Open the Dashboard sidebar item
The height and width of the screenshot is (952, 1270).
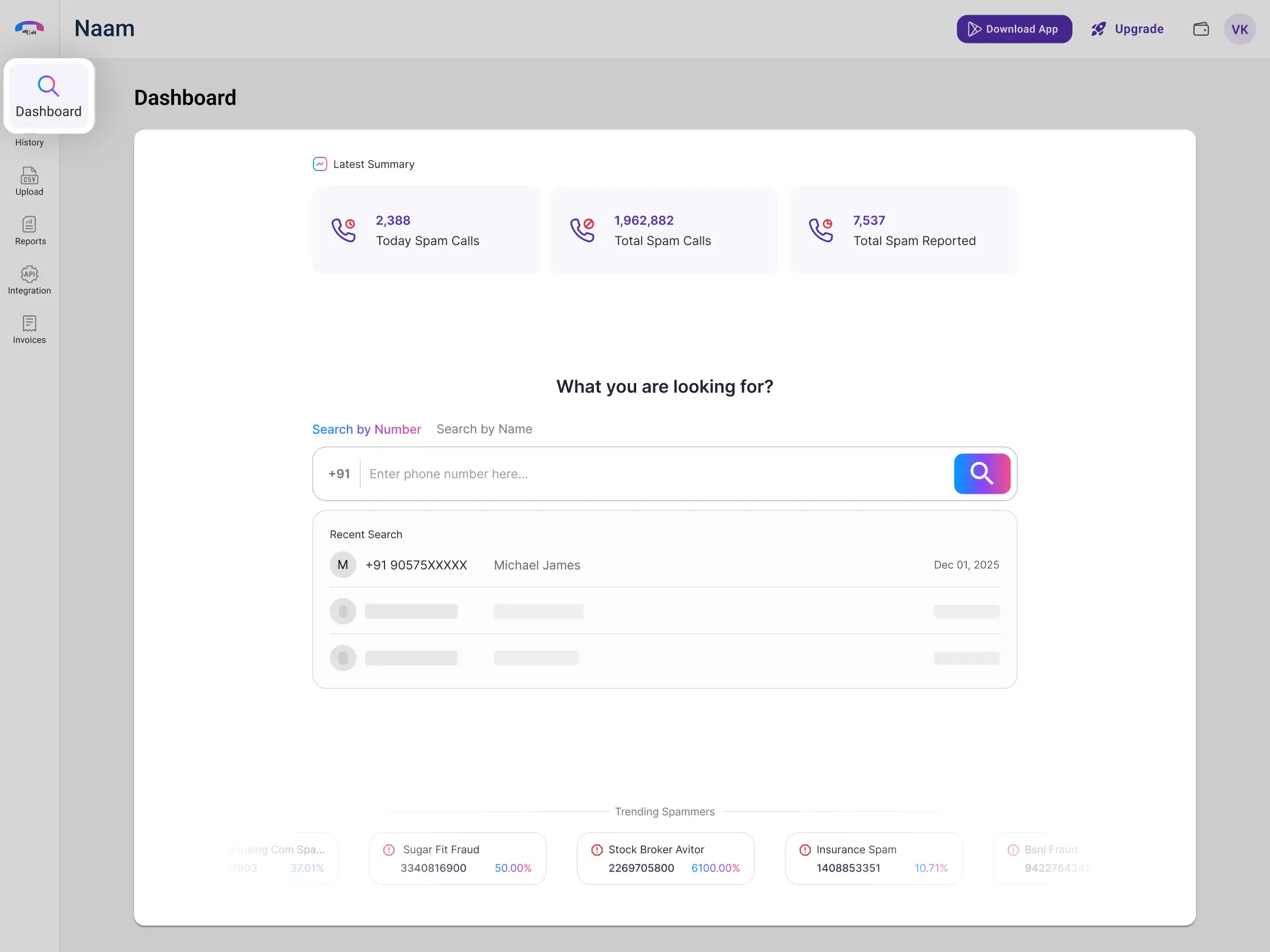pyautogui.click(x=48, y=96)
